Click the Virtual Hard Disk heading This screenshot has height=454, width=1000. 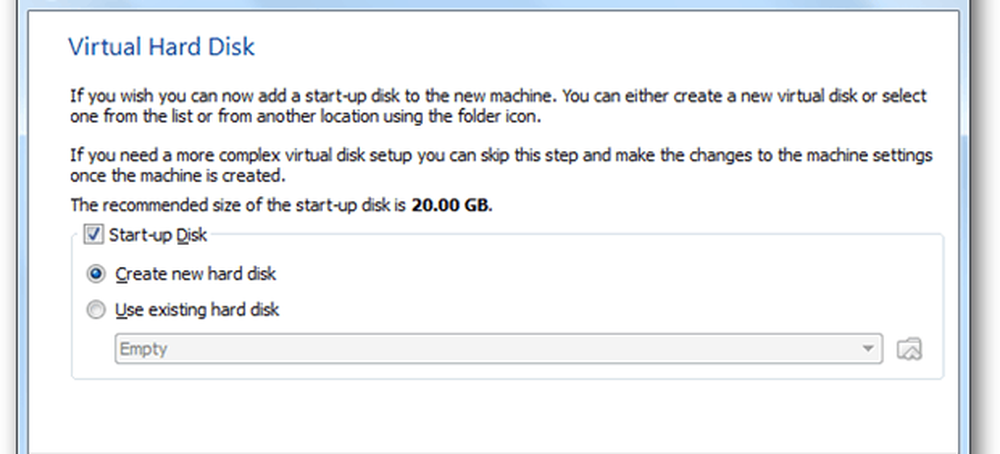pyautogui.click(x=163, y=46)
